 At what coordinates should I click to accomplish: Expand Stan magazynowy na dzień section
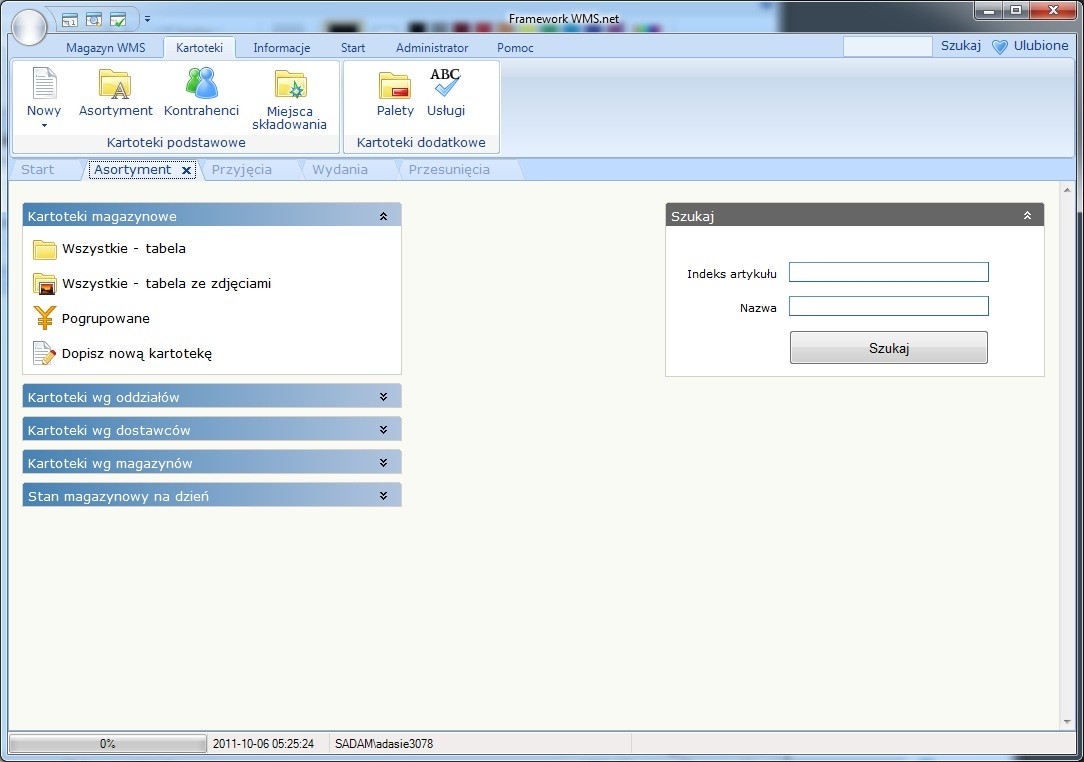pos(383,496)
